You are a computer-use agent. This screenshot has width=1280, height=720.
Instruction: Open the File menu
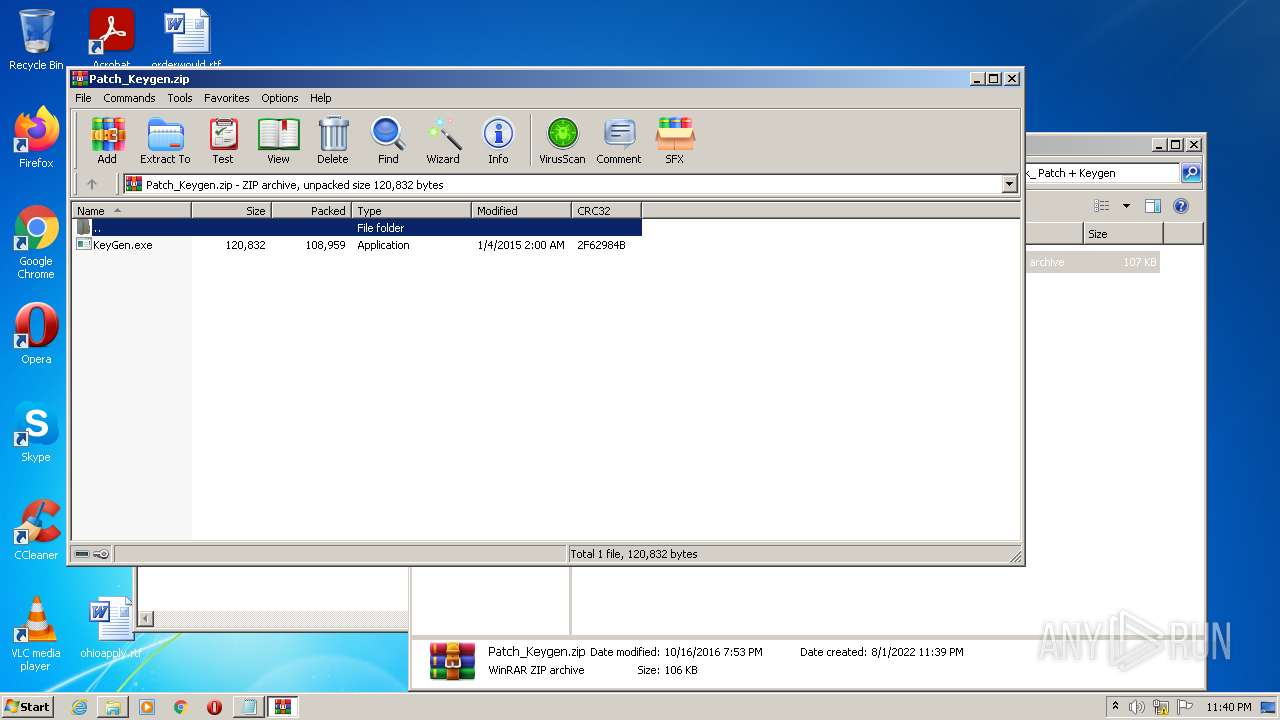(83, 98)
